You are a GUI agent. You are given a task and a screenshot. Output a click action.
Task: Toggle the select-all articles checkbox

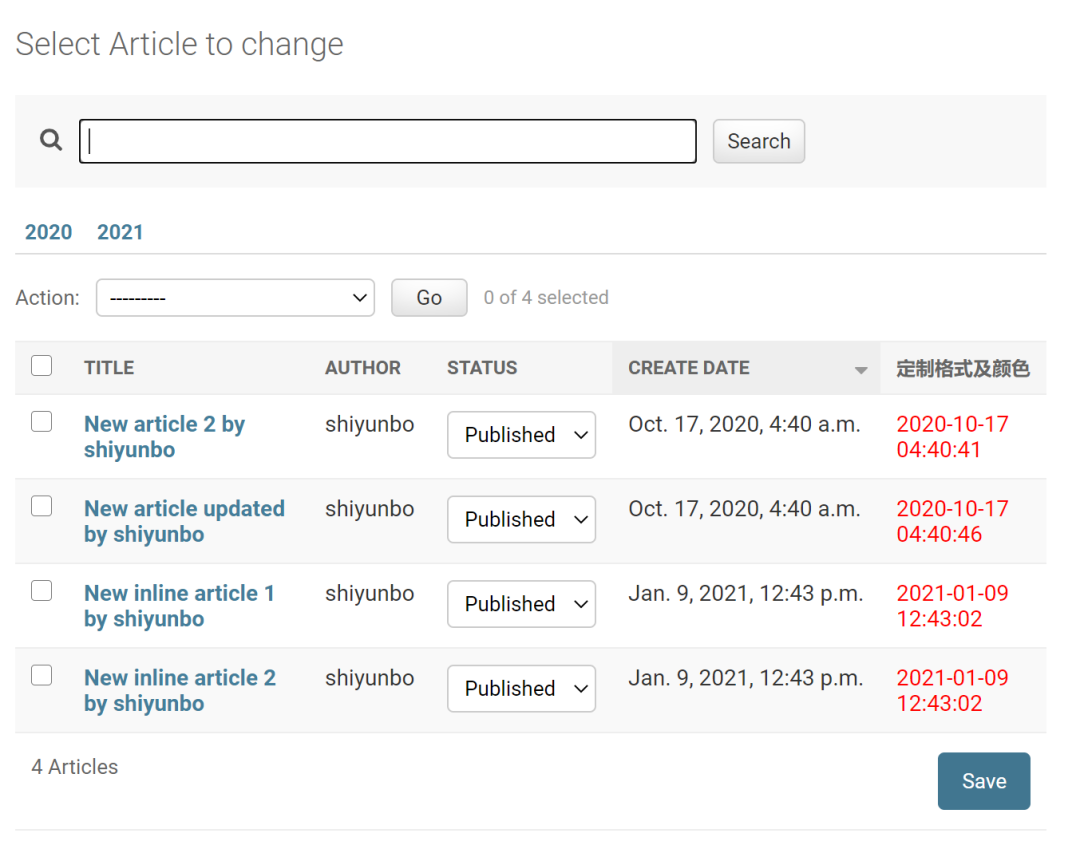(41, 366)
